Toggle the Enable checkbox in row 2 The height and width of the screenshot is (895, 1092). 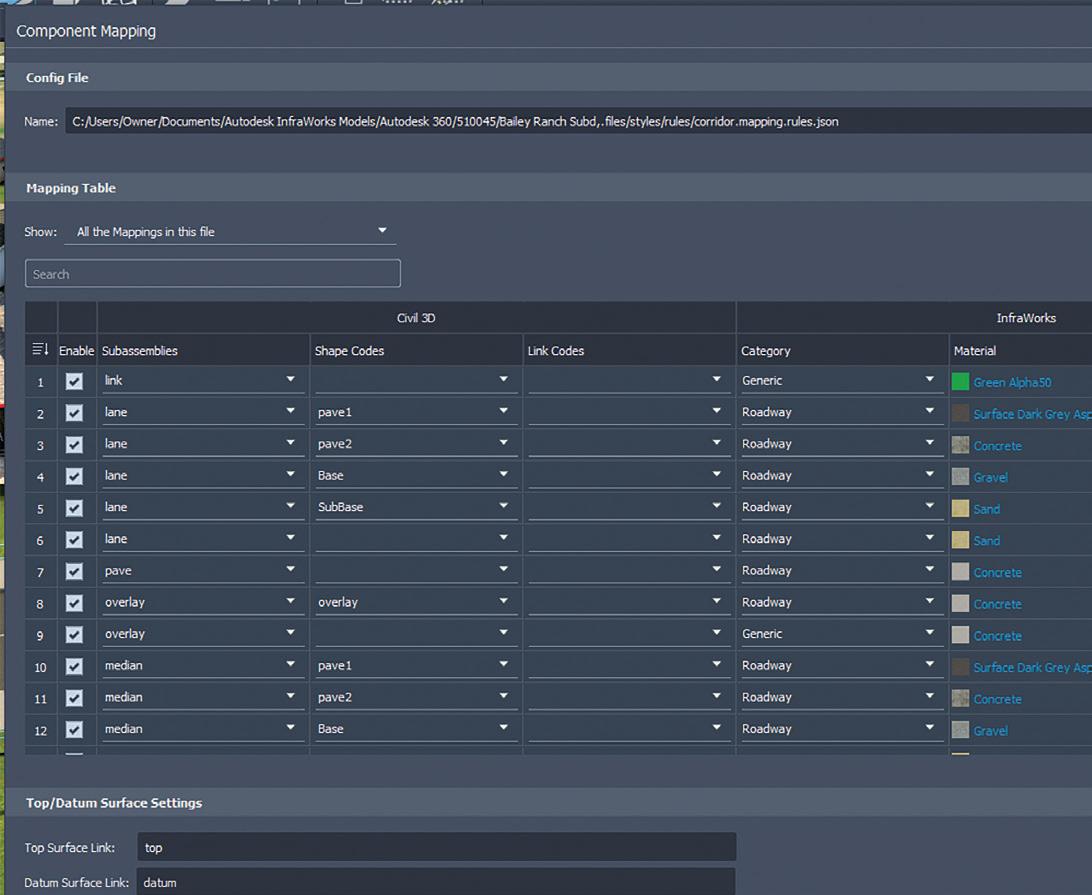tap(74, 413)
